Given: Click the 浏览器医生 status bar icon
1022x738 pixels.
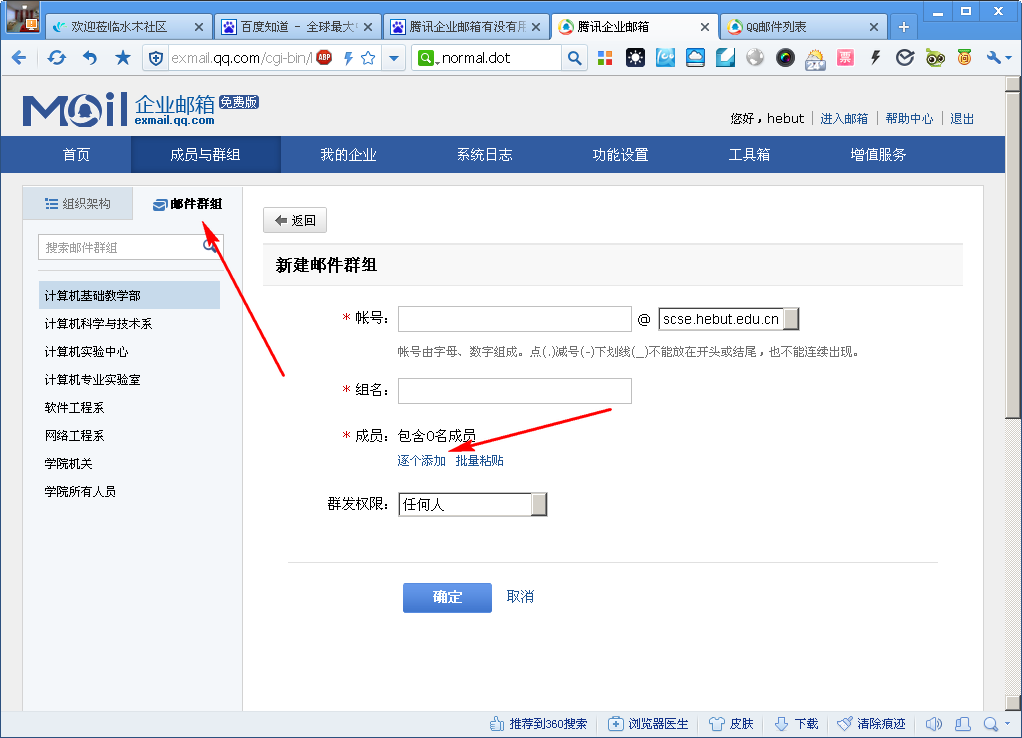Looking at the screenshot, I should [648, 724].
